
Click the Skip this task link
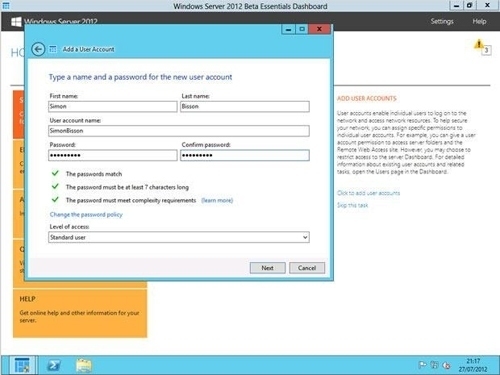[352, 205]
